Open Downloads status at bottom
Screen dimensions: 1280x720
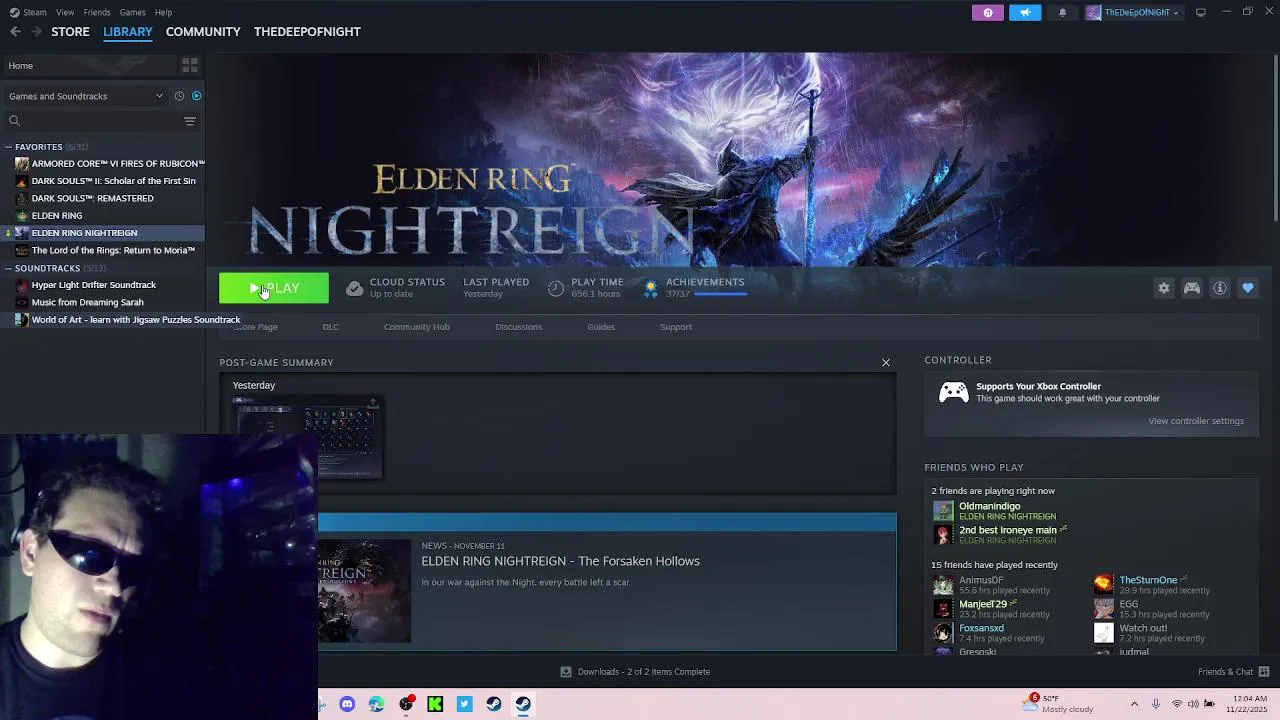click(x=635, y=672)
